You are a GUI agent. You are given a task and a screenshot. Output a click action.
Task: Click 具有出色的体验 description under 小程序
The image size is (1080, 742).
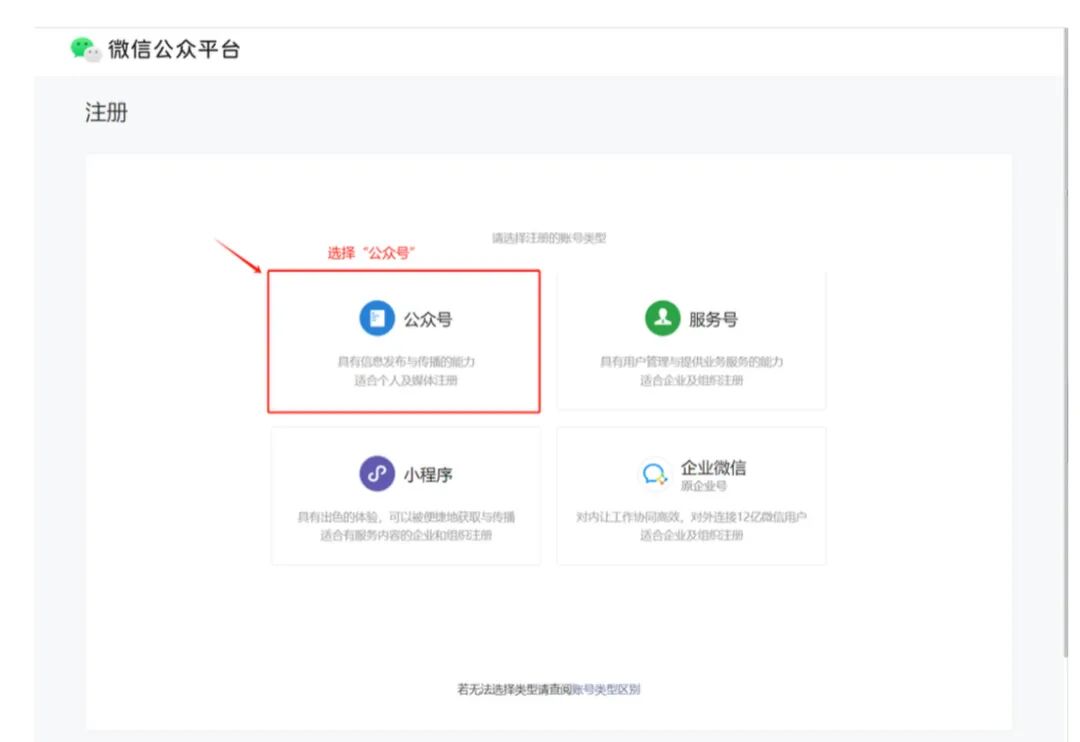(406, 517)
